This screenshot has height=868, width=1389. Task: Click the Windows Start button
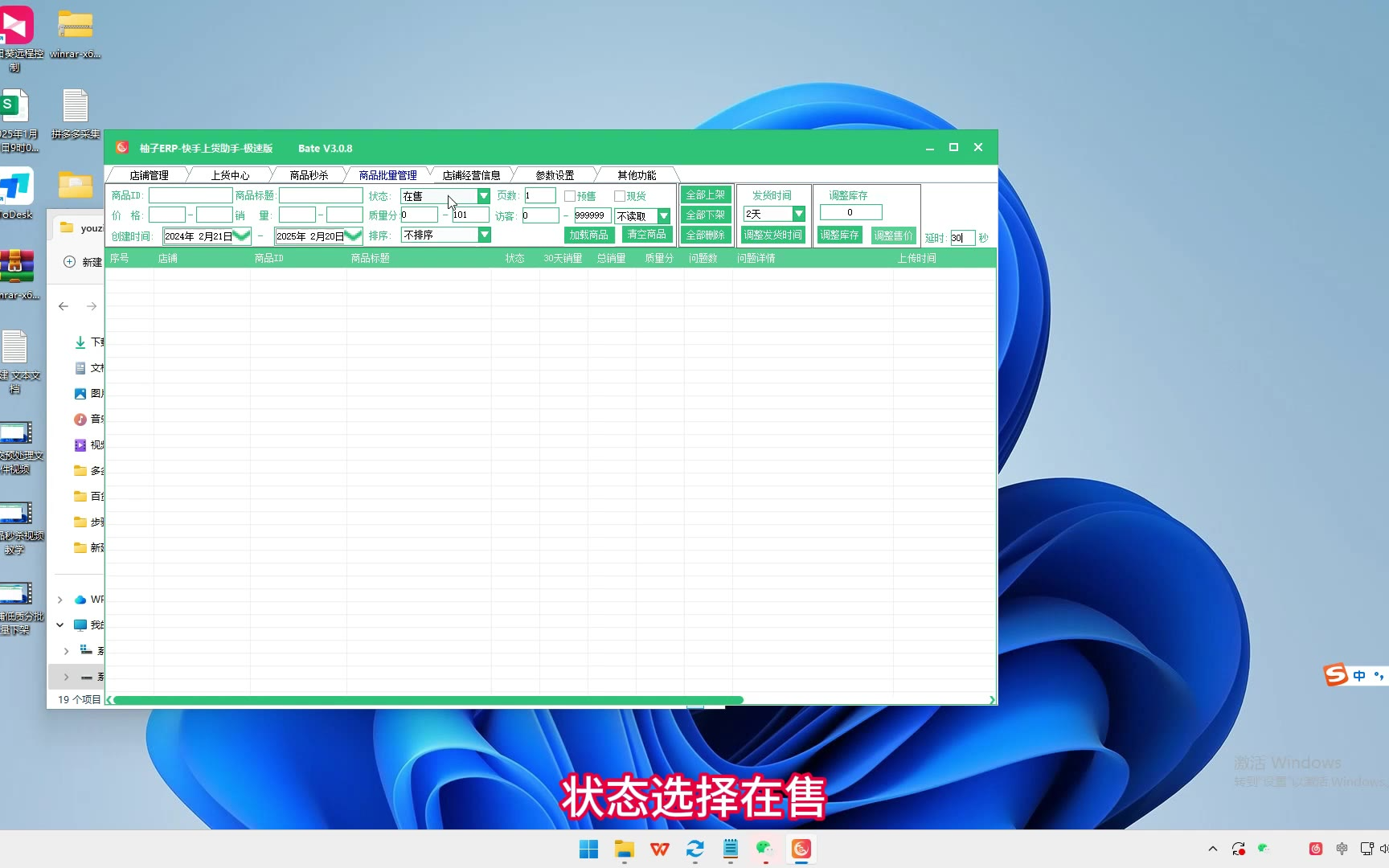tap(588, 850)
